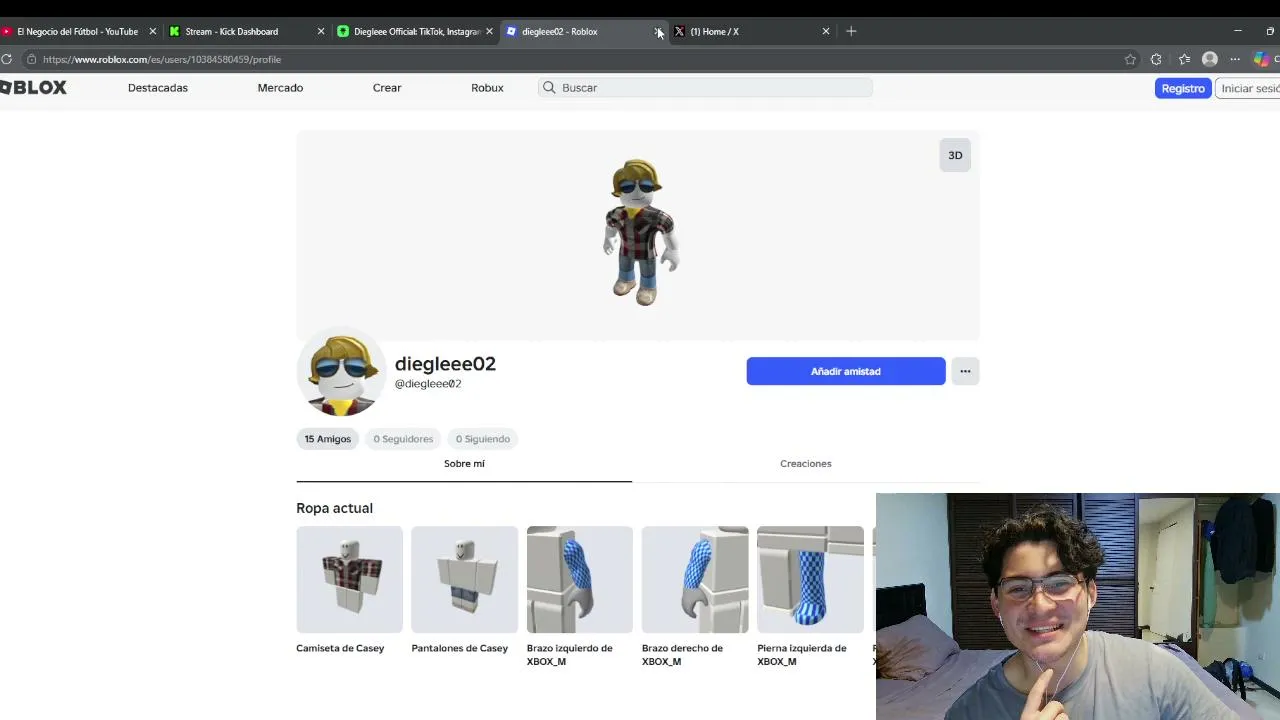This screenshot has width=1280, height=720.
Task: Close the Home / X browser tab
Action: pos(826,31)
